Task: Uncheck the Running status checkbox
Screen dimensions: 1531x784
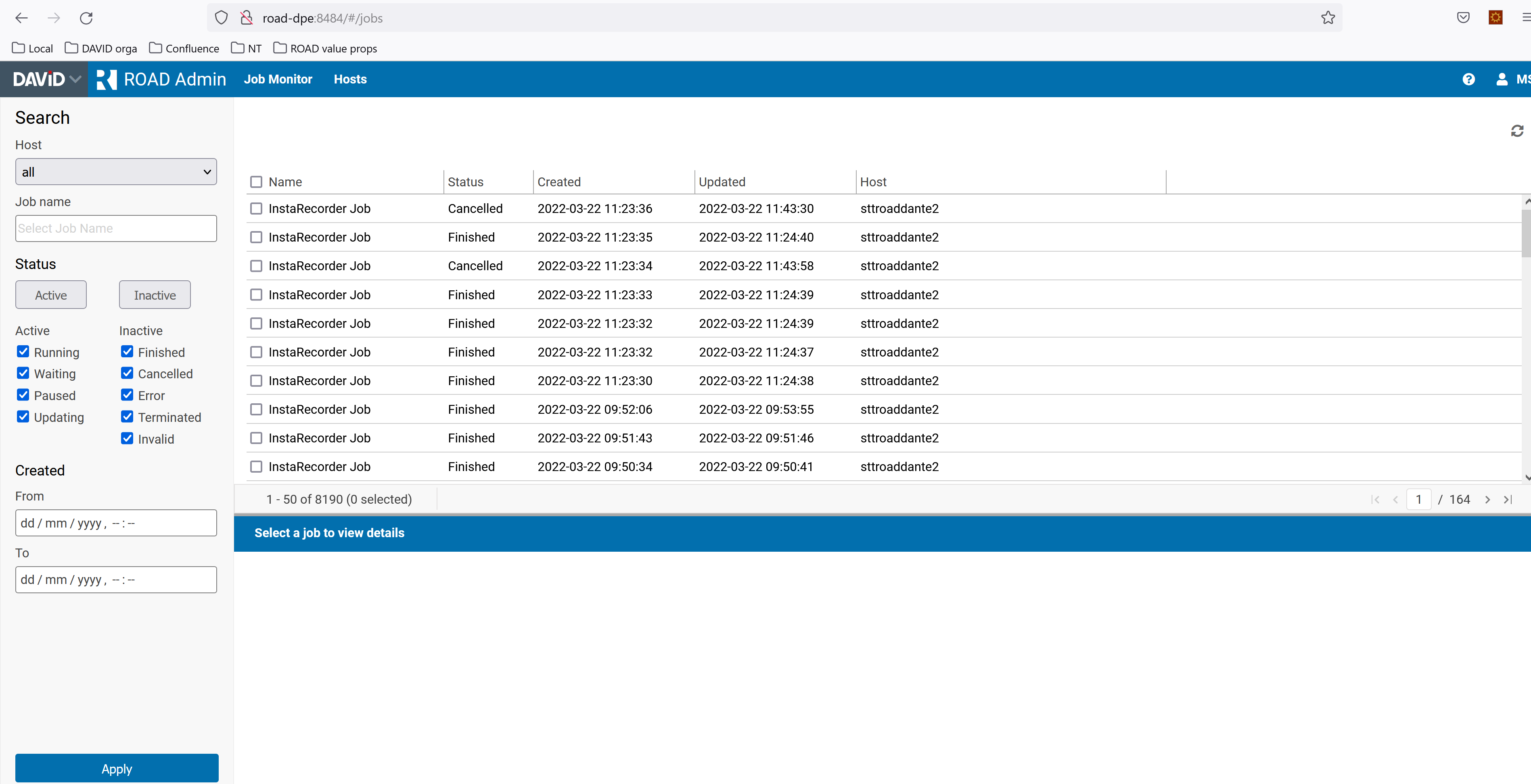Action: click(x=23, y=352)
